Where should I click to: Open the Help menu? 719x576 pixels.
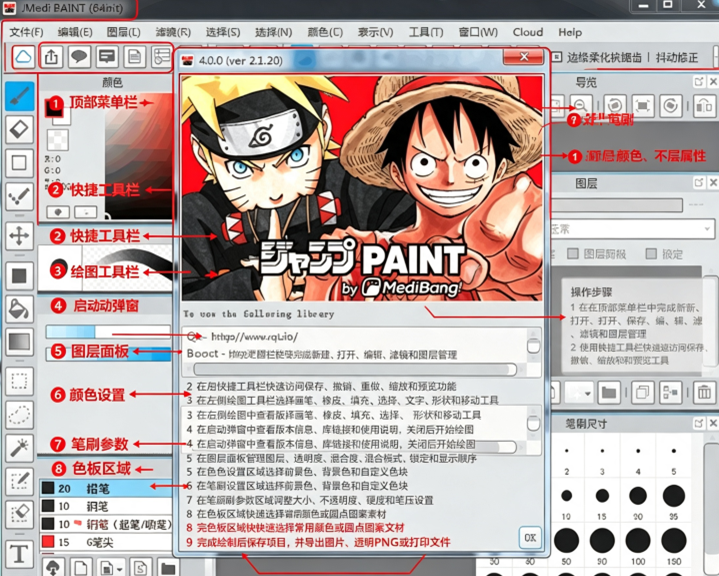point(570,32)
